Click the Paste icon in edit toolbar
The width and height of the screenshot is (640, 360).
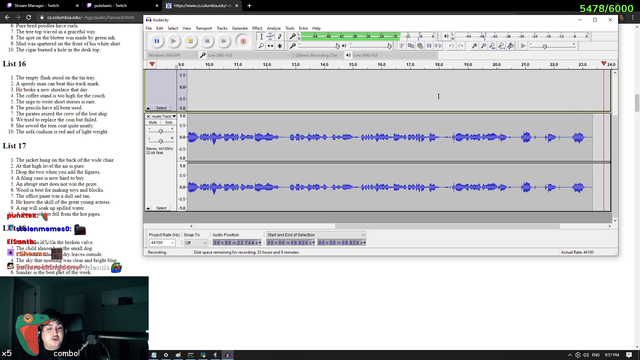tap(420, 46)
